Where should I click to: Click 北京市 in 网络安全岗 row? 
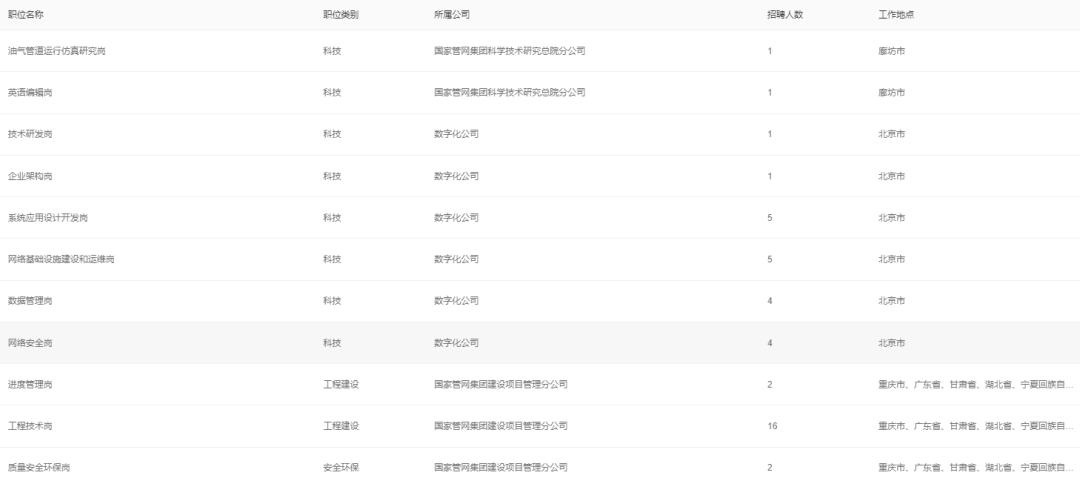coord(891,343)
